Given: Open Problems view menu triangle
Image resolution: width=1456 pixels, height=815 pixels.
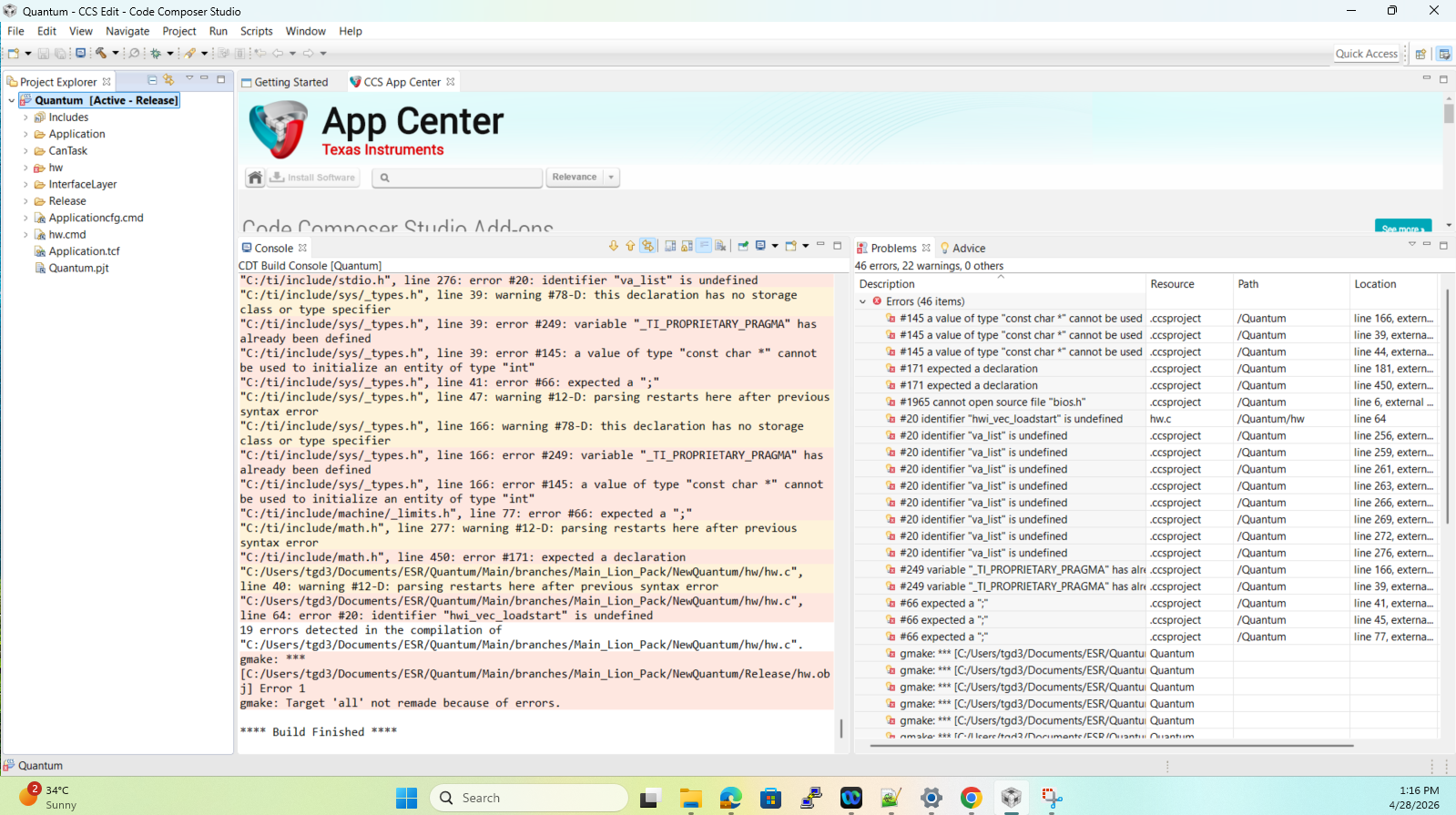Looking at the screenshot, I should 1412,244.
